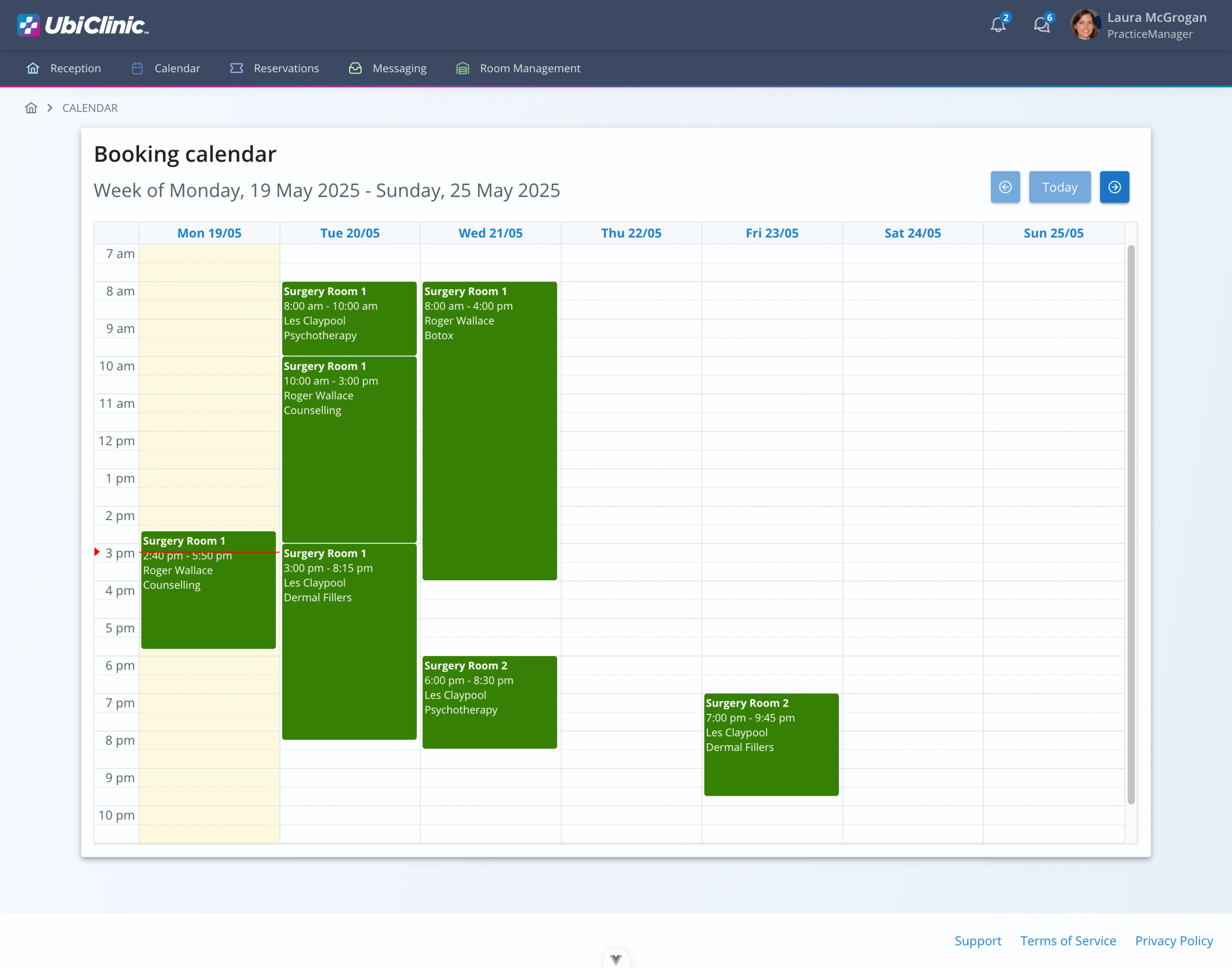This screenshot has height=968, width=1232.
Task: Expand the bottom footer chevron
Action: [x=616, y=959]
